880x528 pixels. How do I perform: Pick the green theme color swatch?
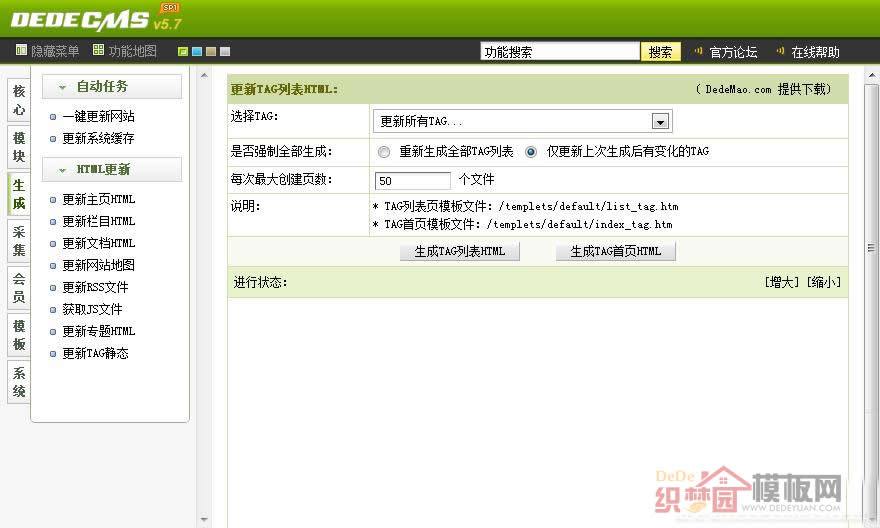tap(183, 52)
